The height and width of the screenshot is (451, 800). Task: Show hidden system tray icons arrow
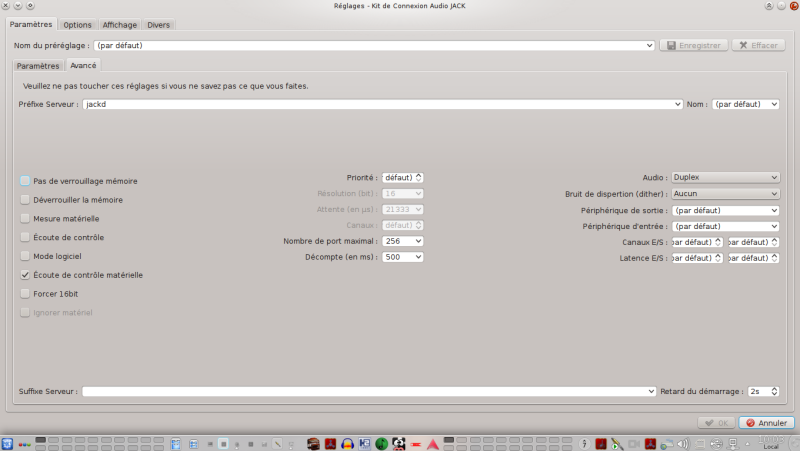click(747, 444)
